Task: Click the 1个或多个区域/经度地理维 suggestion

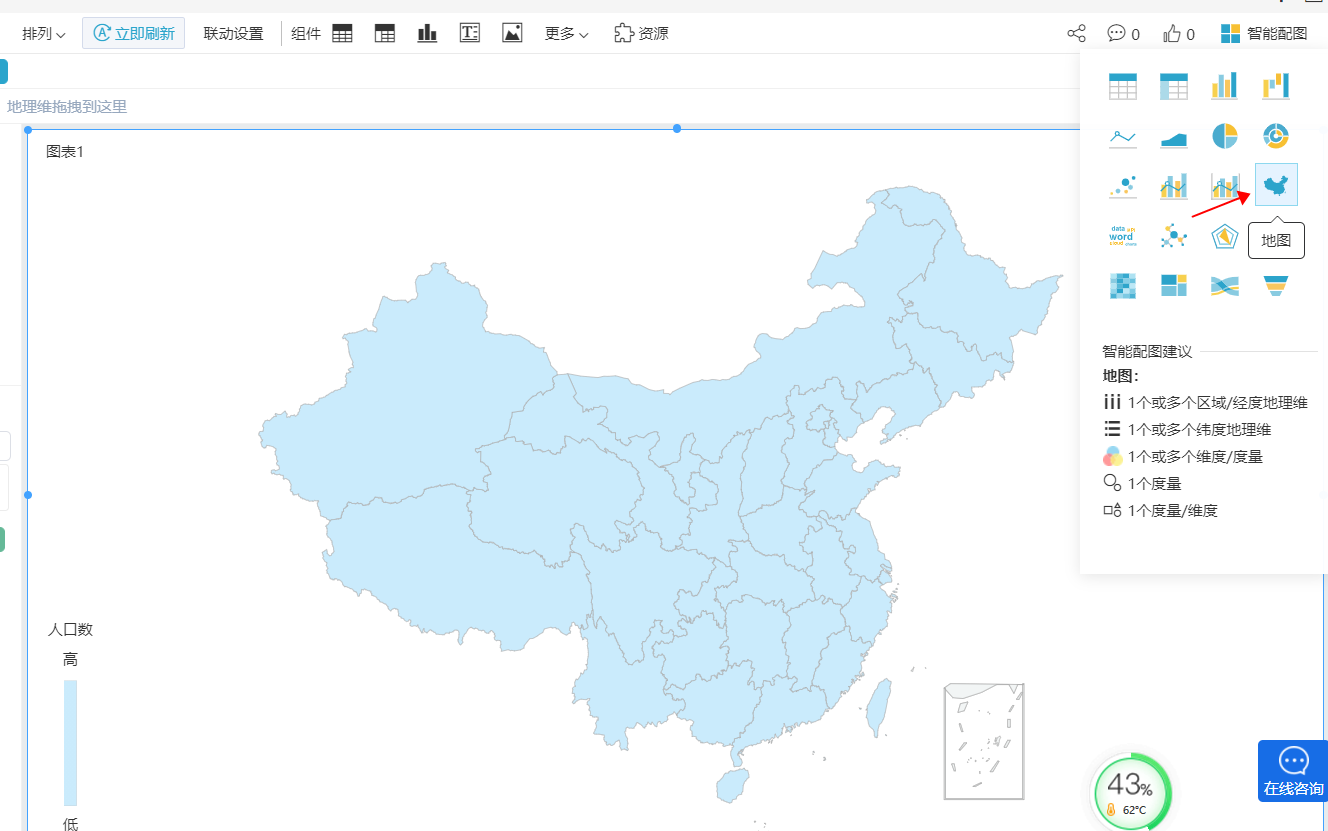Action: click(x=1205, y=403)
